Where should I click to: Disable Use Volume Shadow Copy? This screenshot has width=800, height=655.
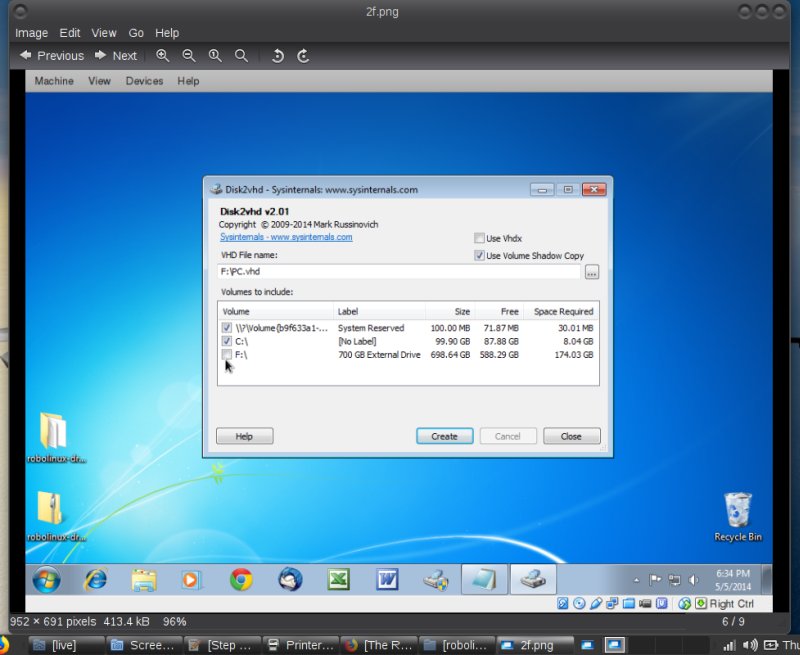click(480, 255)
